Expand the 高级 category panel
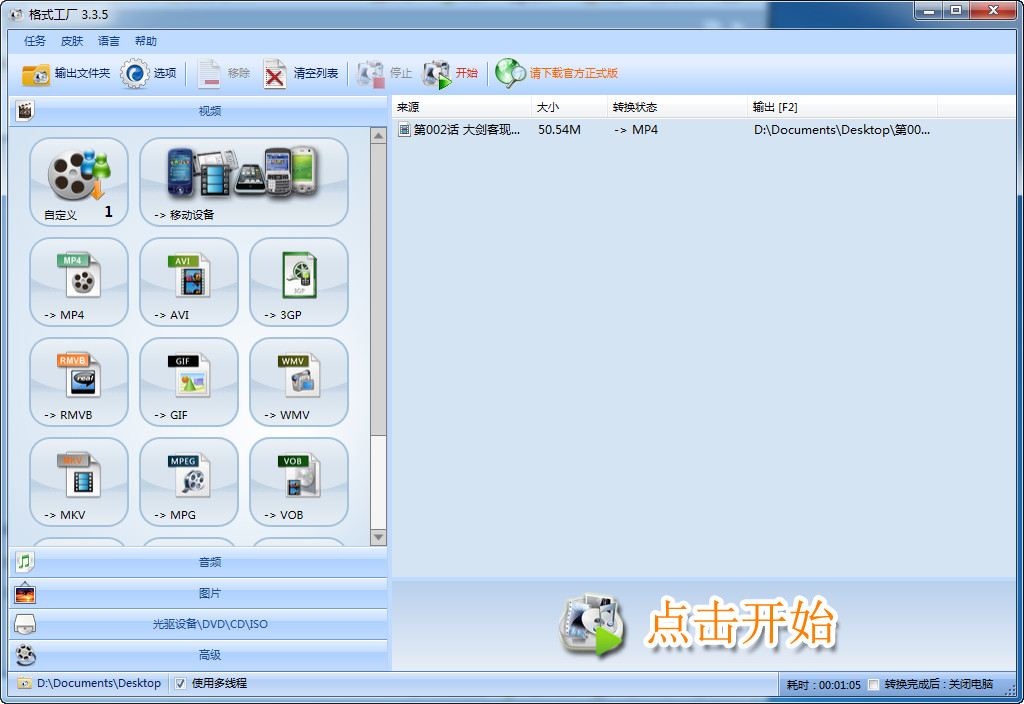The width and height of the screenshot is (1024, 704). coord(200,655)
